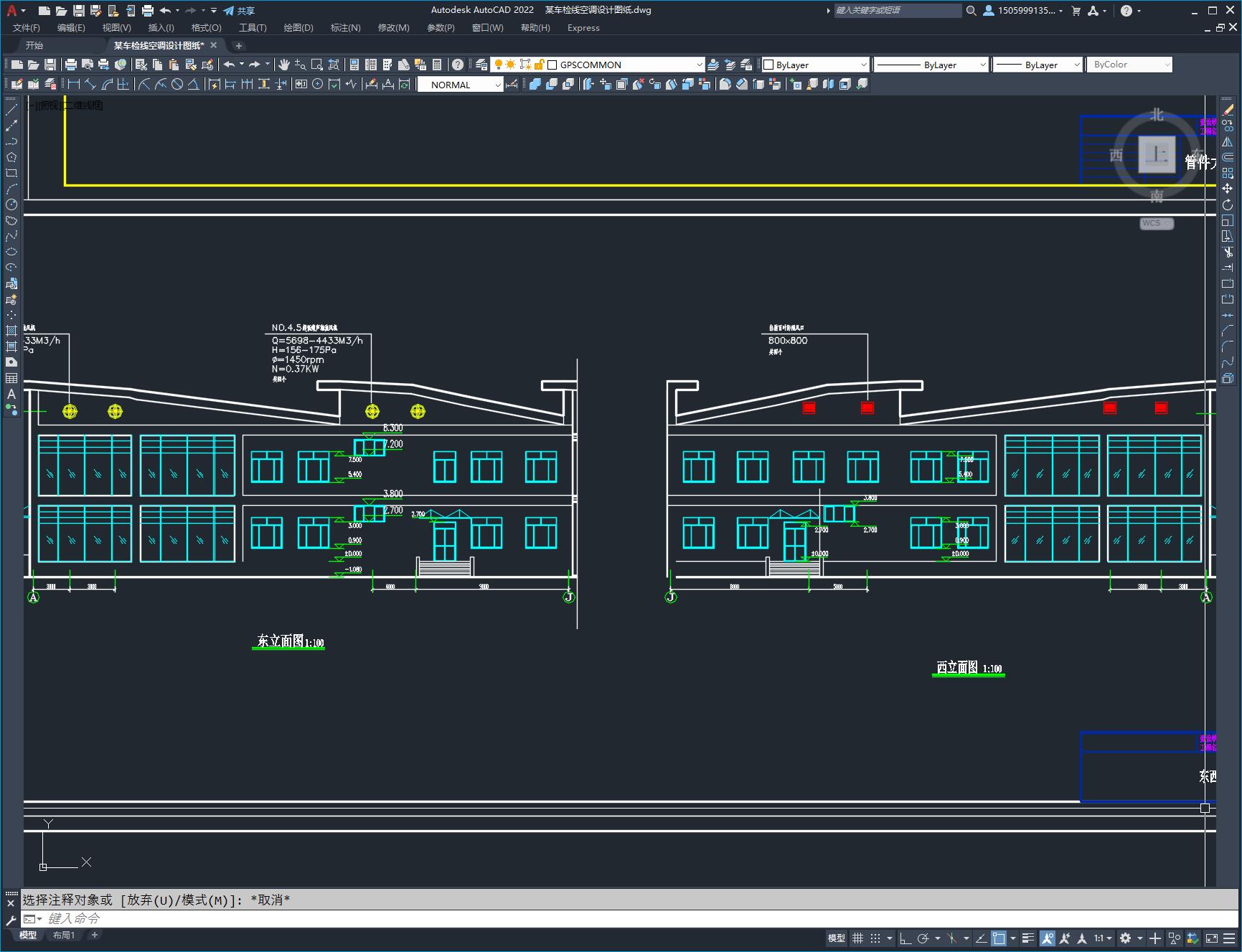
Task: Toggle the drawing grid display
Action: (857, 938)
